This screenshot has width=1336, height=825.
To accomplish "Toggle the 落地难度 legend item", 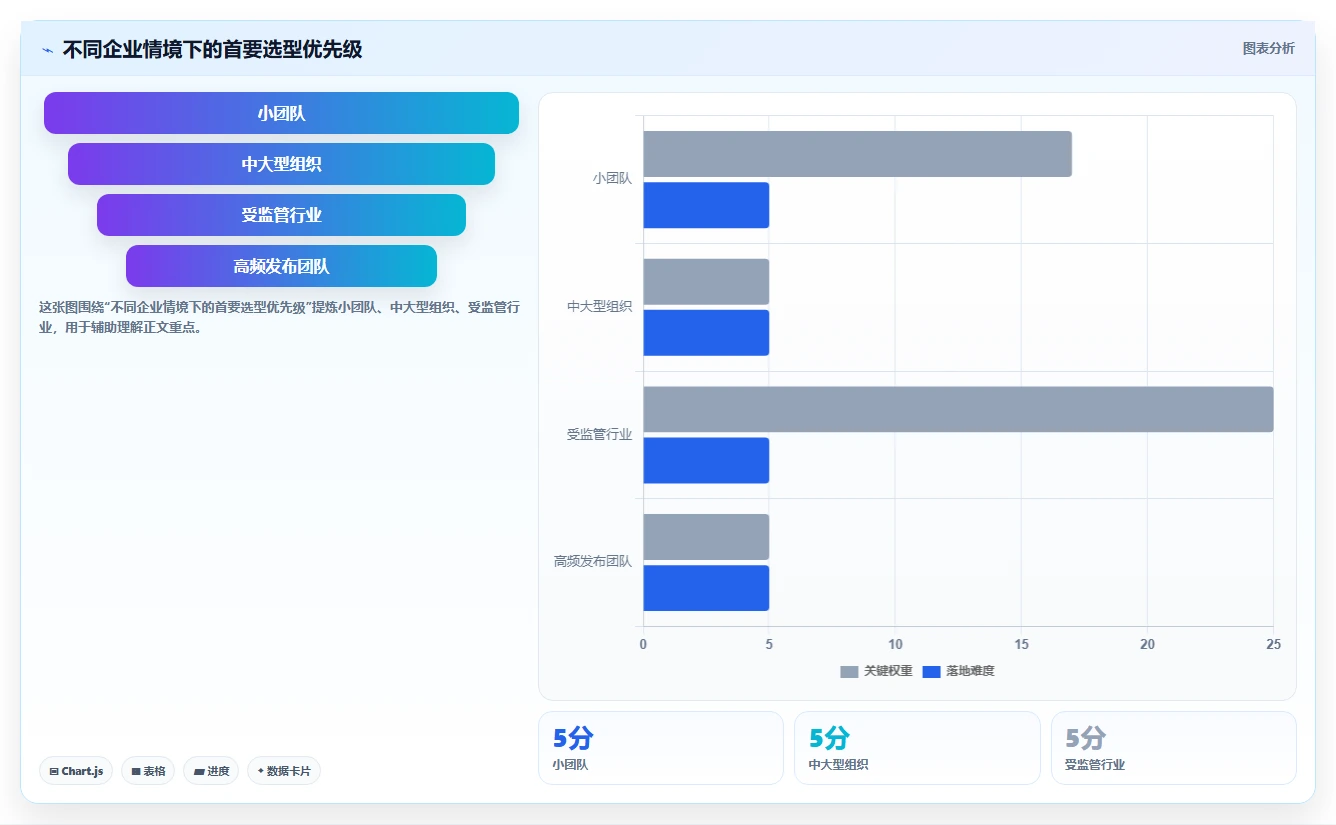I will pyautogui.click(x=958, y=671).
